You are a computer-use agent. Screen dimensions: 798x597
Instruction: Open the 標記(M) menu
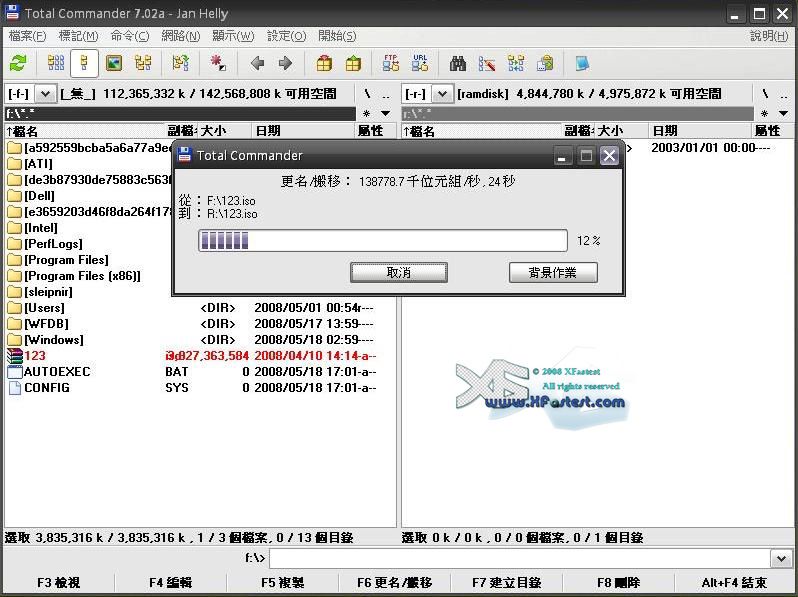coord(78,36)
